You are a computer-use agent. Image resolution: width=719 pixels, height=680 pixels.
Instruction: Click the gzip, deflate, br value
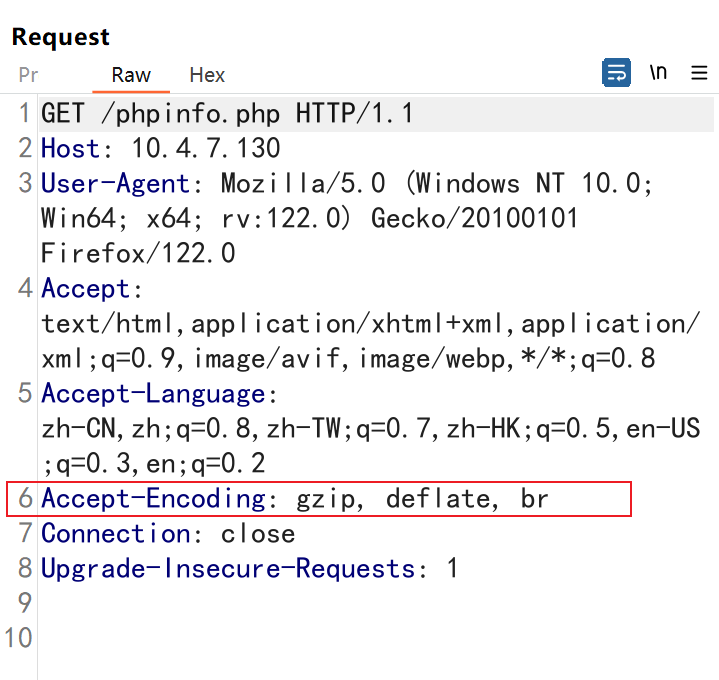422,499
